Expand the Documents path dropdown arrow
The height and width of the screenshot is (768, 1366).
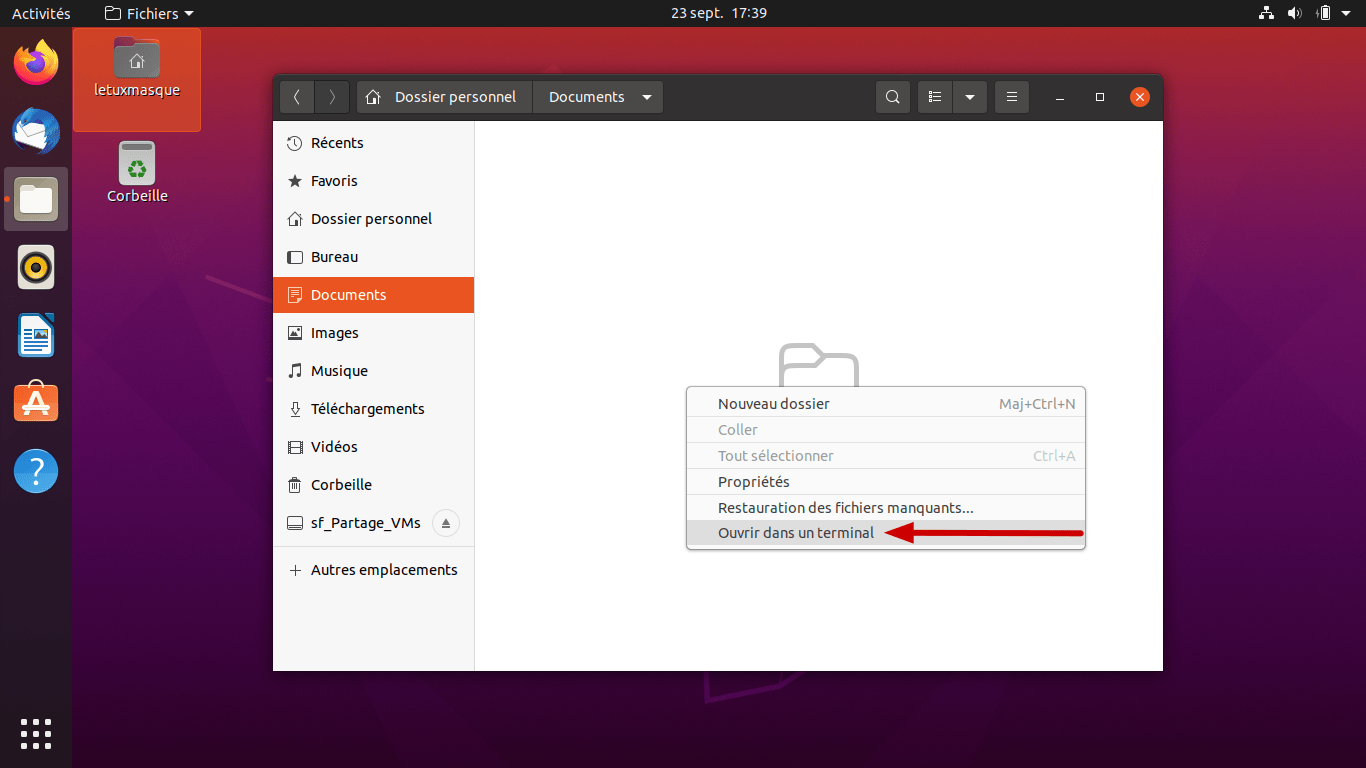coord(647,97)
